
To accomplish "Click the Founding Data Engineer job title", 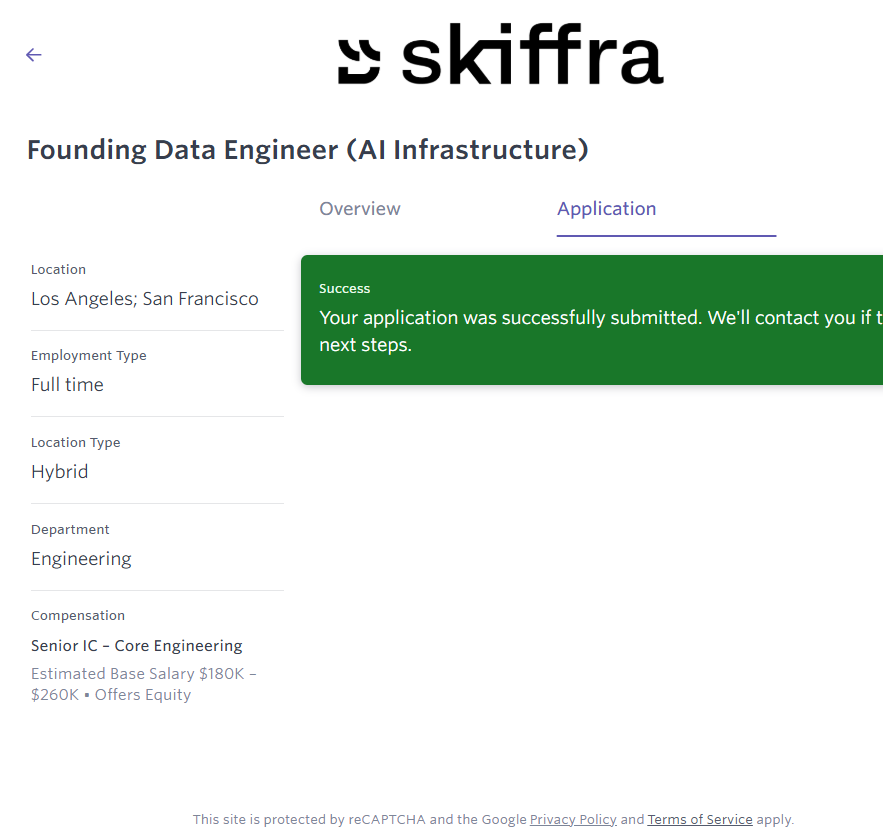I will pyautogui.click(x=307, y=150).
